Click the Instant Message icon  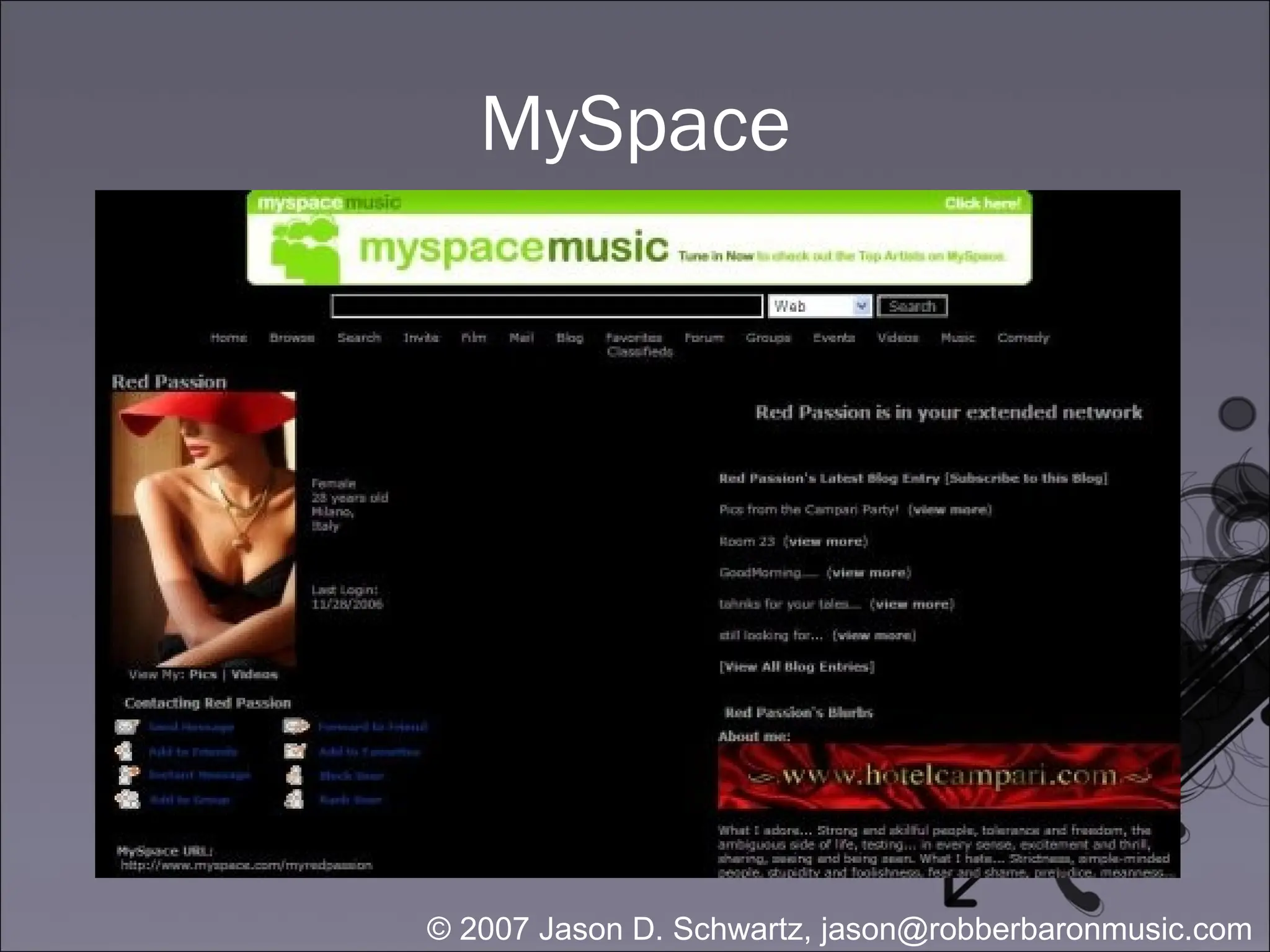(127, 775)
